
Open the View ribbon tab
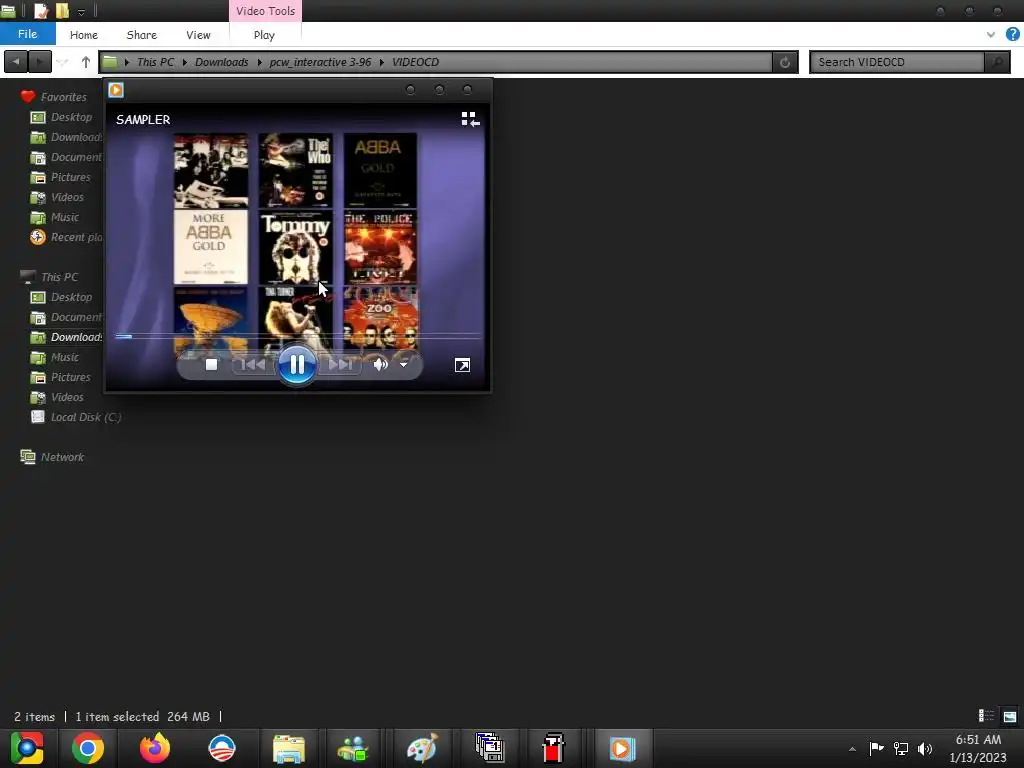198,35
